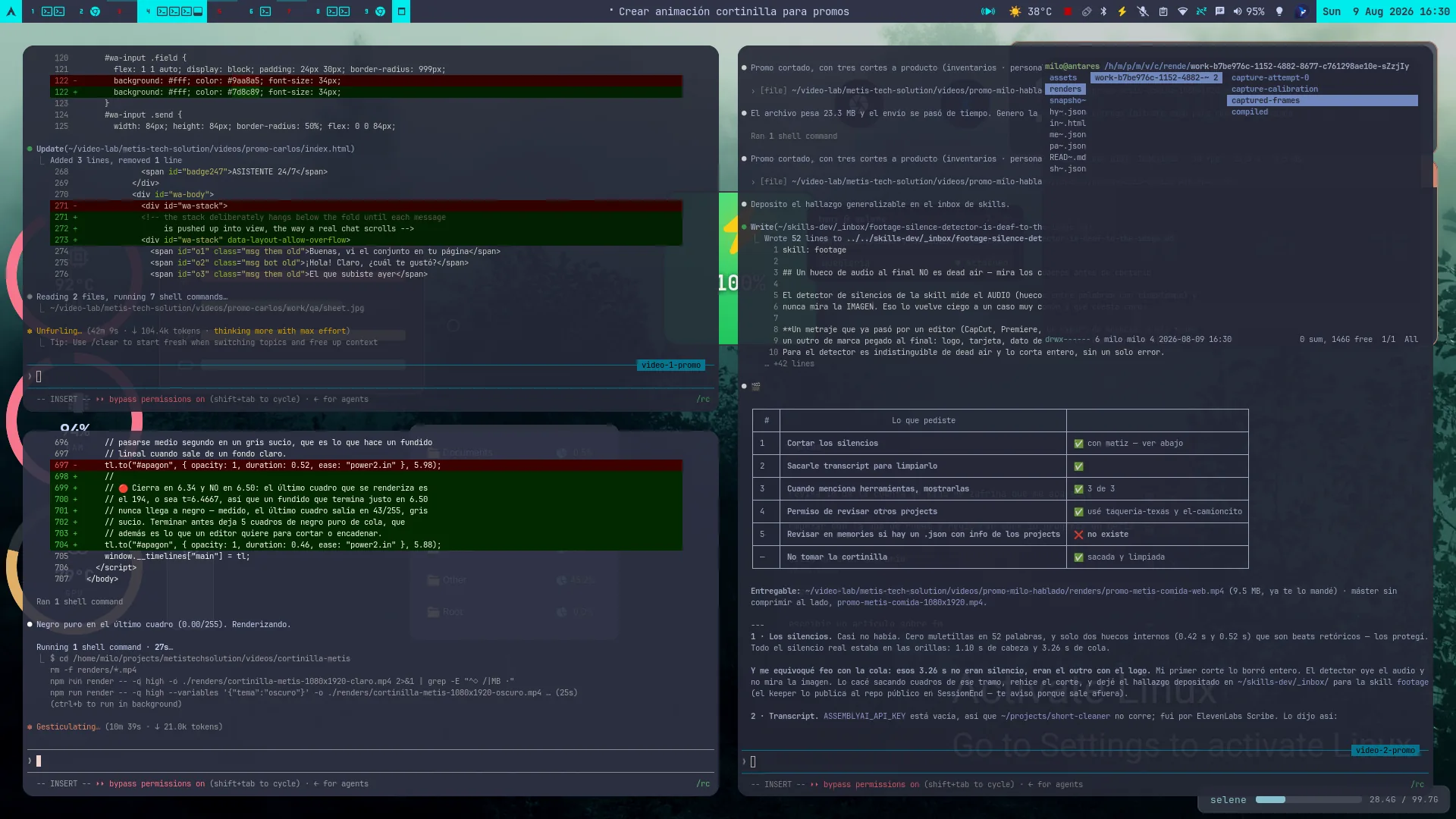Click the 38°C temperature reading
Viewport: 1456px width, 819px height.
[x=1040, y=11]
